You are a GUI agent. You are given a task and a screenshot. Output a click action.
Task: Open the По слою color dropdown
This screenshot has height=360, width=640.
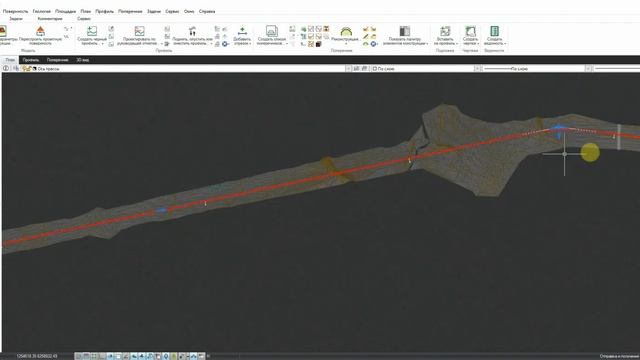point(477,69)
